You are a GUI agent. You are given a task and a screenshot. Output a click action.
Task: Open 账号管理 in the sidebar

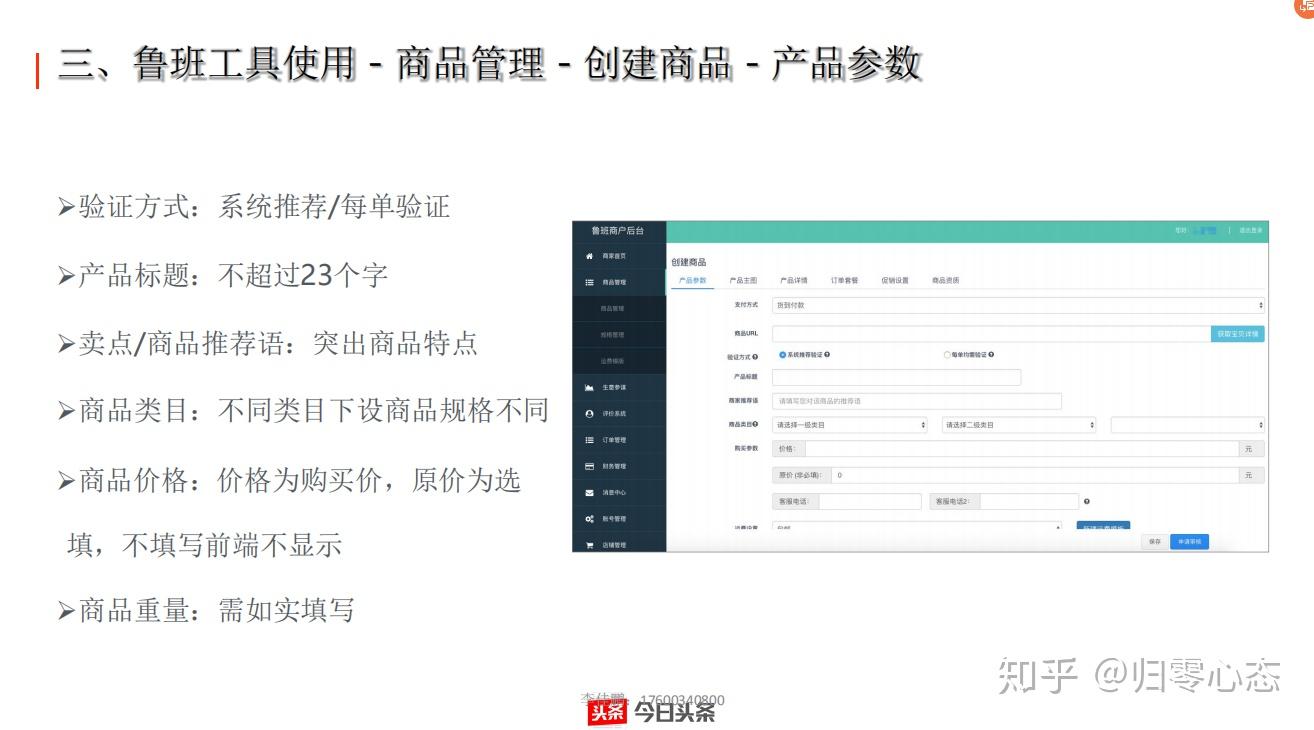(x=614, y=519)
